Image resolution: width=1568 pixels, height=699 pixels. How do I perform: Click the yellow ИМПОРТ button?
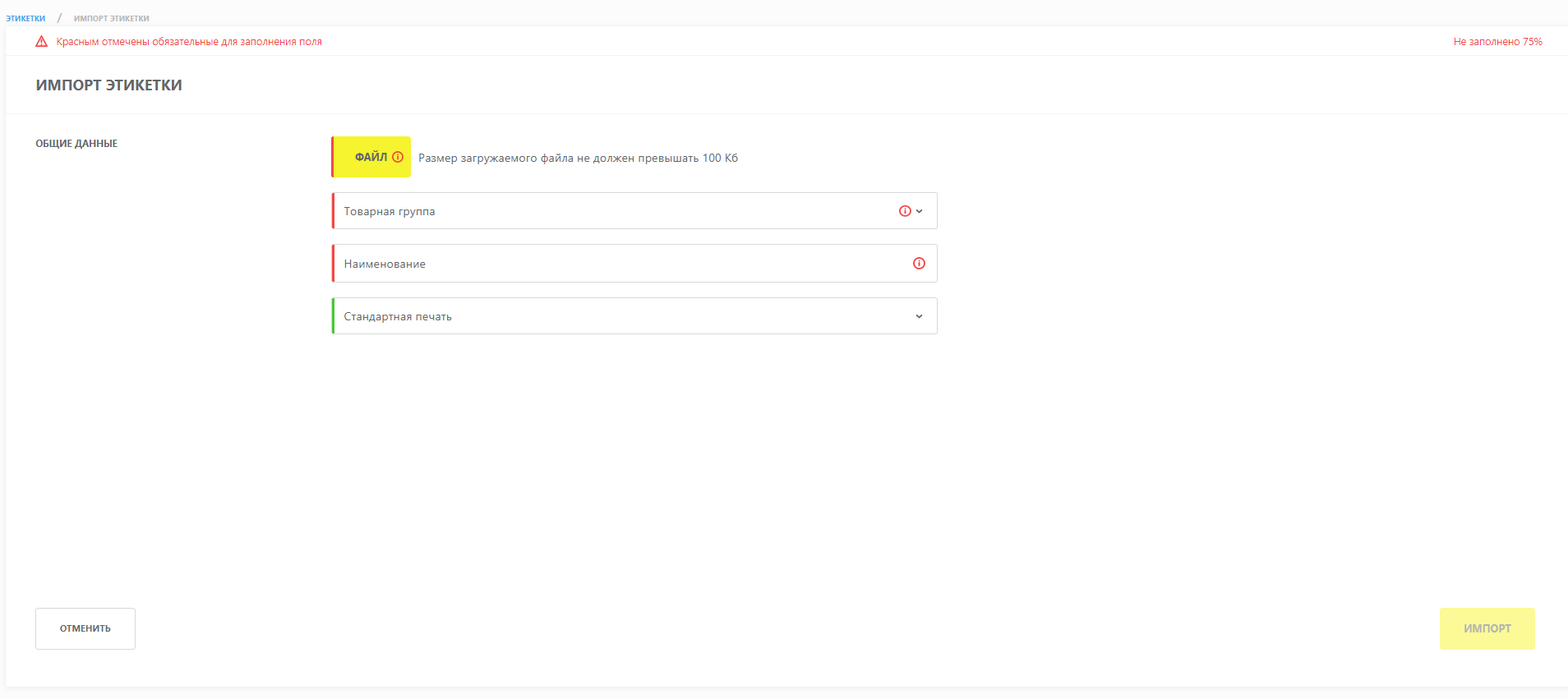point(1487,628)
